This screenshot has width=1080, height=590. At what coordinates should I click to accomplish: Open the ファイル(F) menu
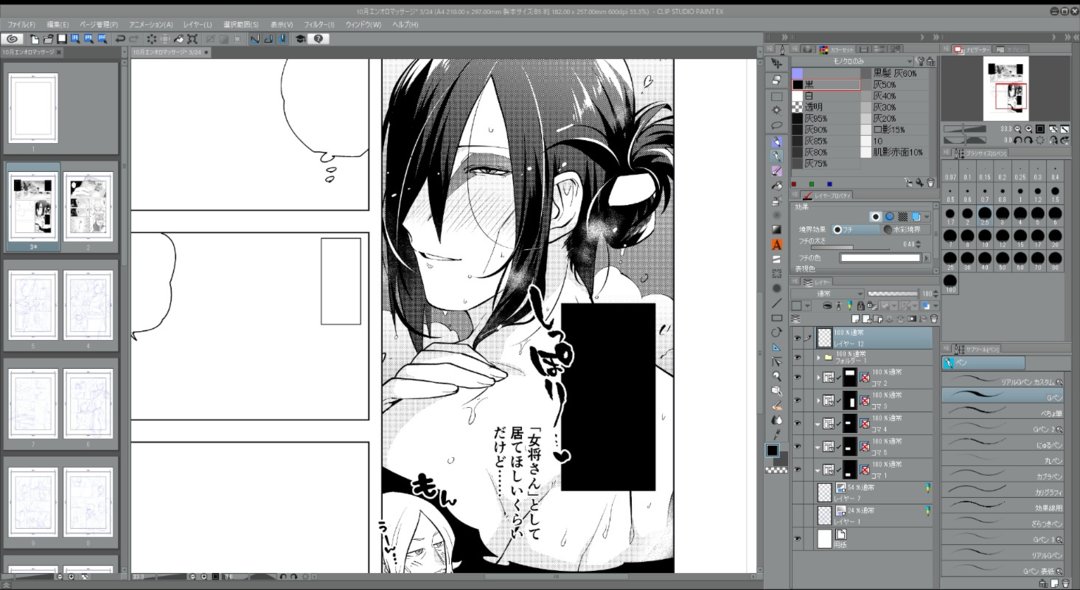coord(21,25)
